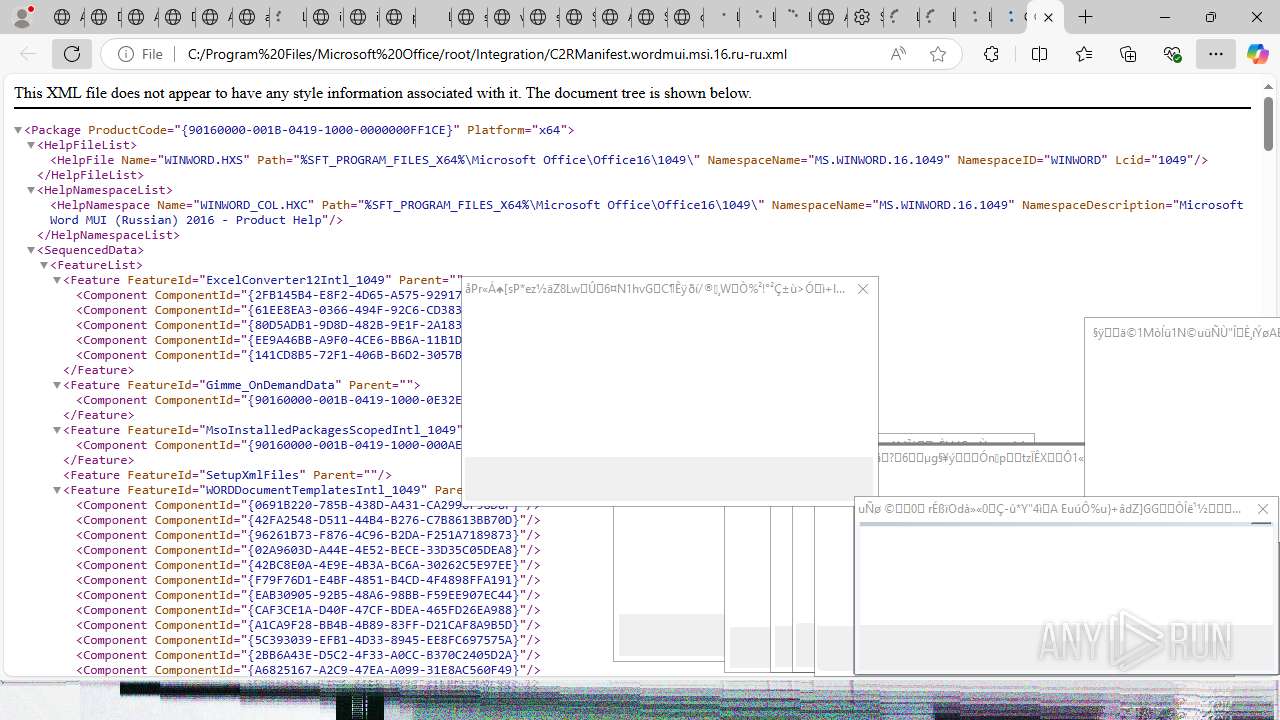Collapse the Package root node
The image size is (1280, 720).
tap(18, 130)
